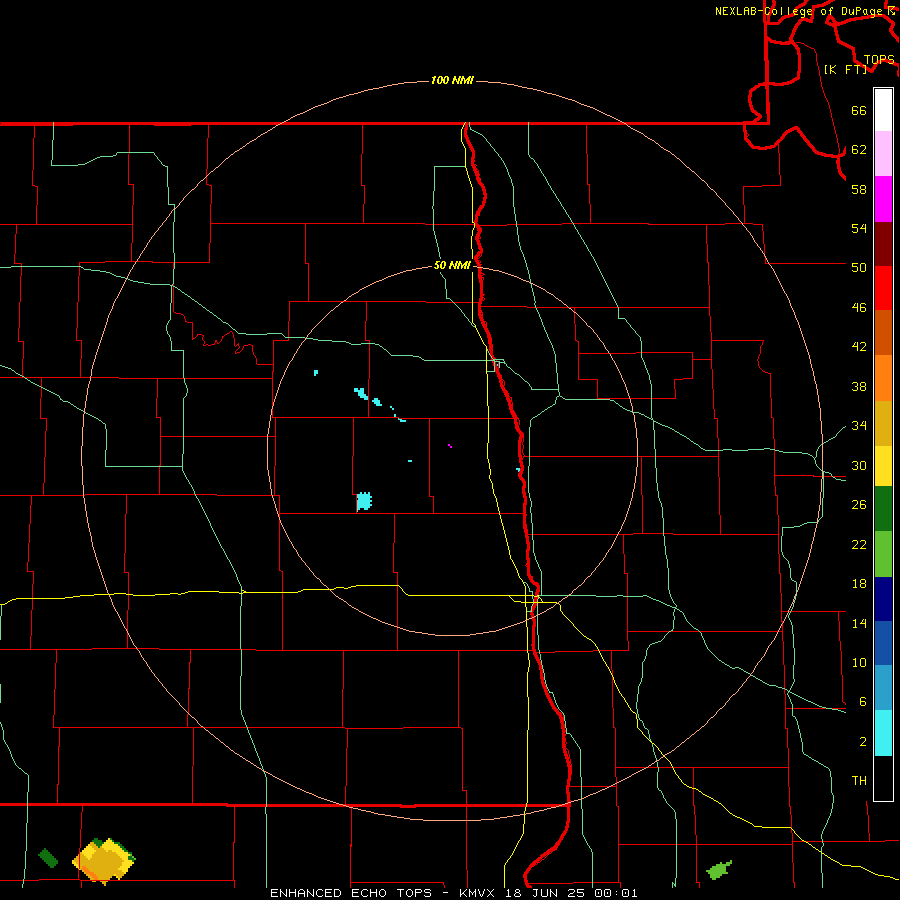Click the TH threshold legend label

[x=859, y=781]
